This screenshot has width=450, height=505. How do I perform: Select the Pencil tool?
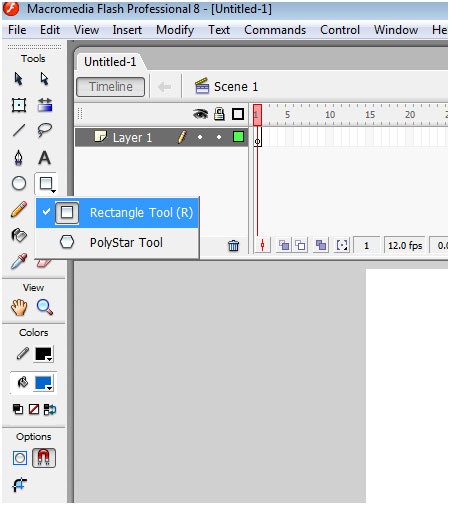tap(19, 209)
